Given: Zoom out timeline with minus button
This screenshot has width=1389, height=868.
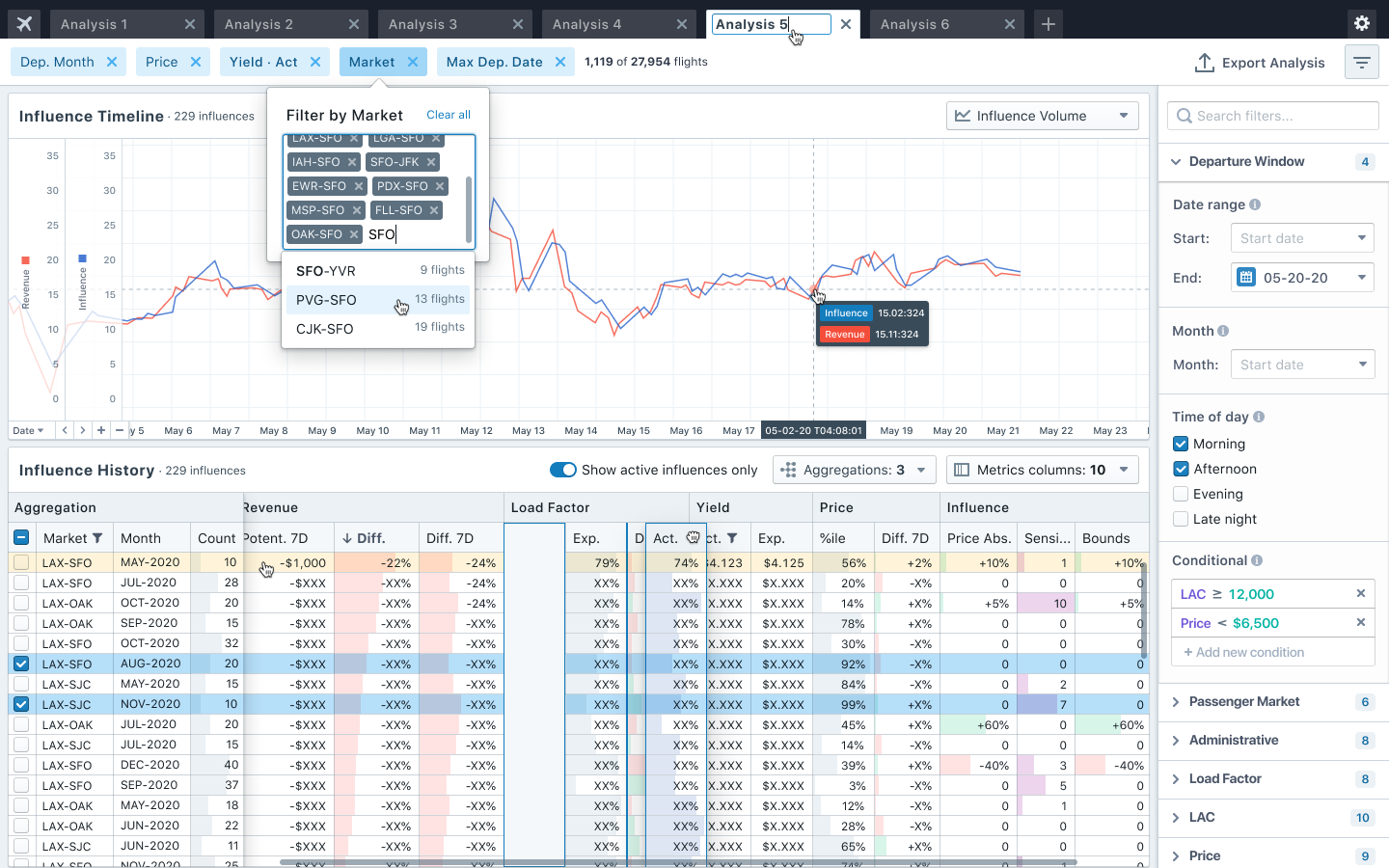Looking at the screenshot, I should [120, 430].
